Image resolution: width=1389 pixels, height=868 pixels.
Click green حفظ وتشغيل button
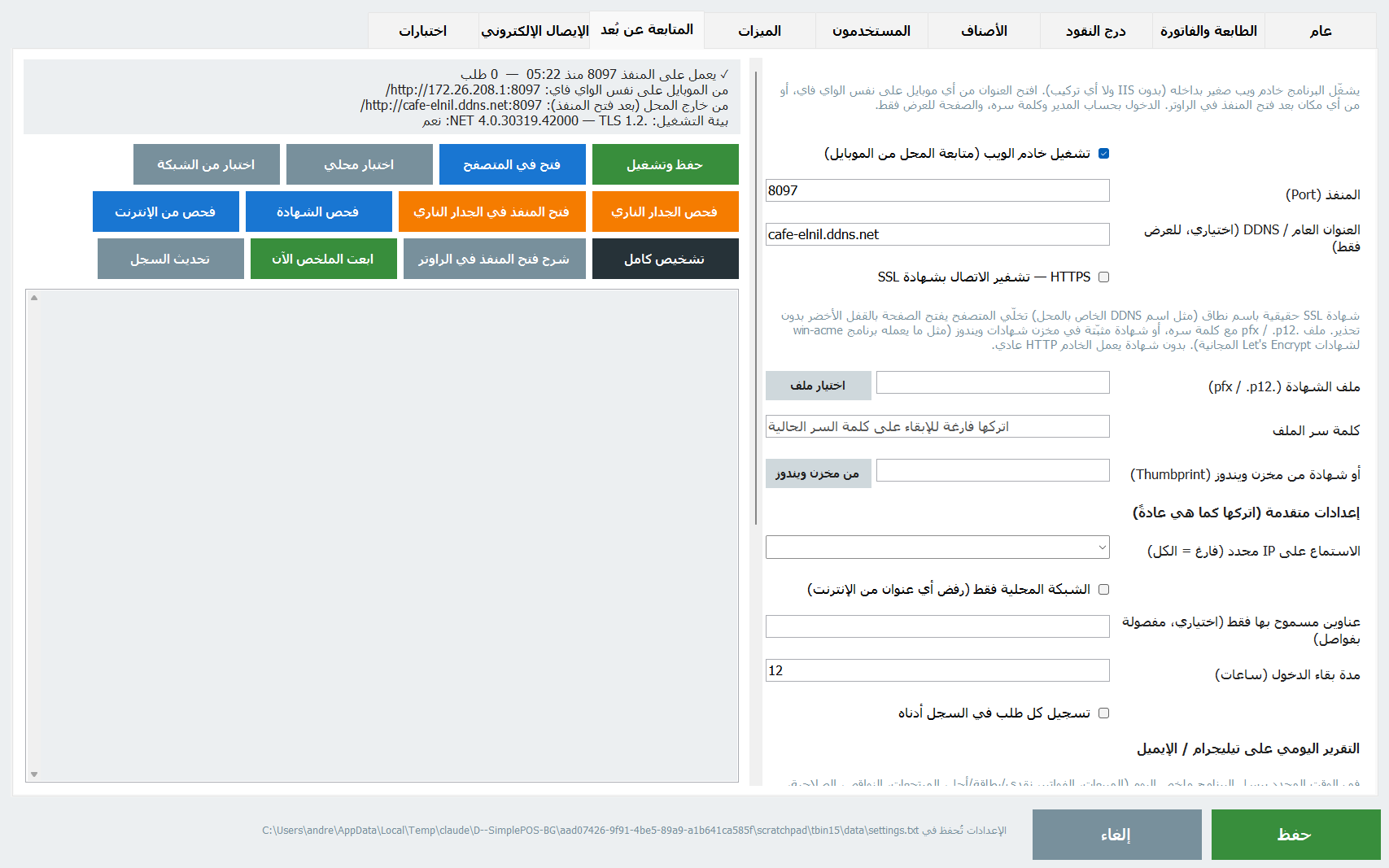coord(666,164)
